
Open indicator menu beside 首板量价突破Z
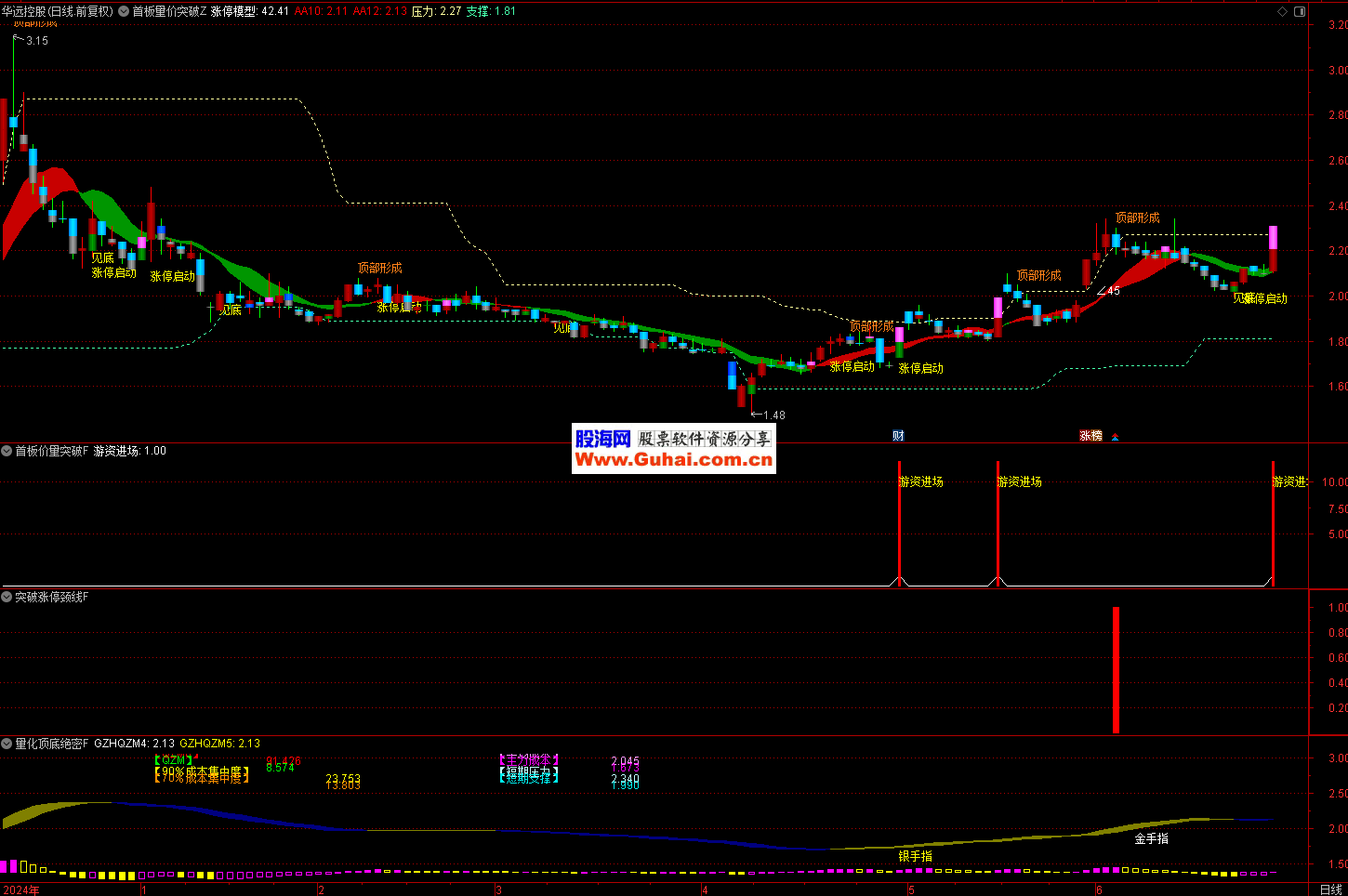click(124, 11)
